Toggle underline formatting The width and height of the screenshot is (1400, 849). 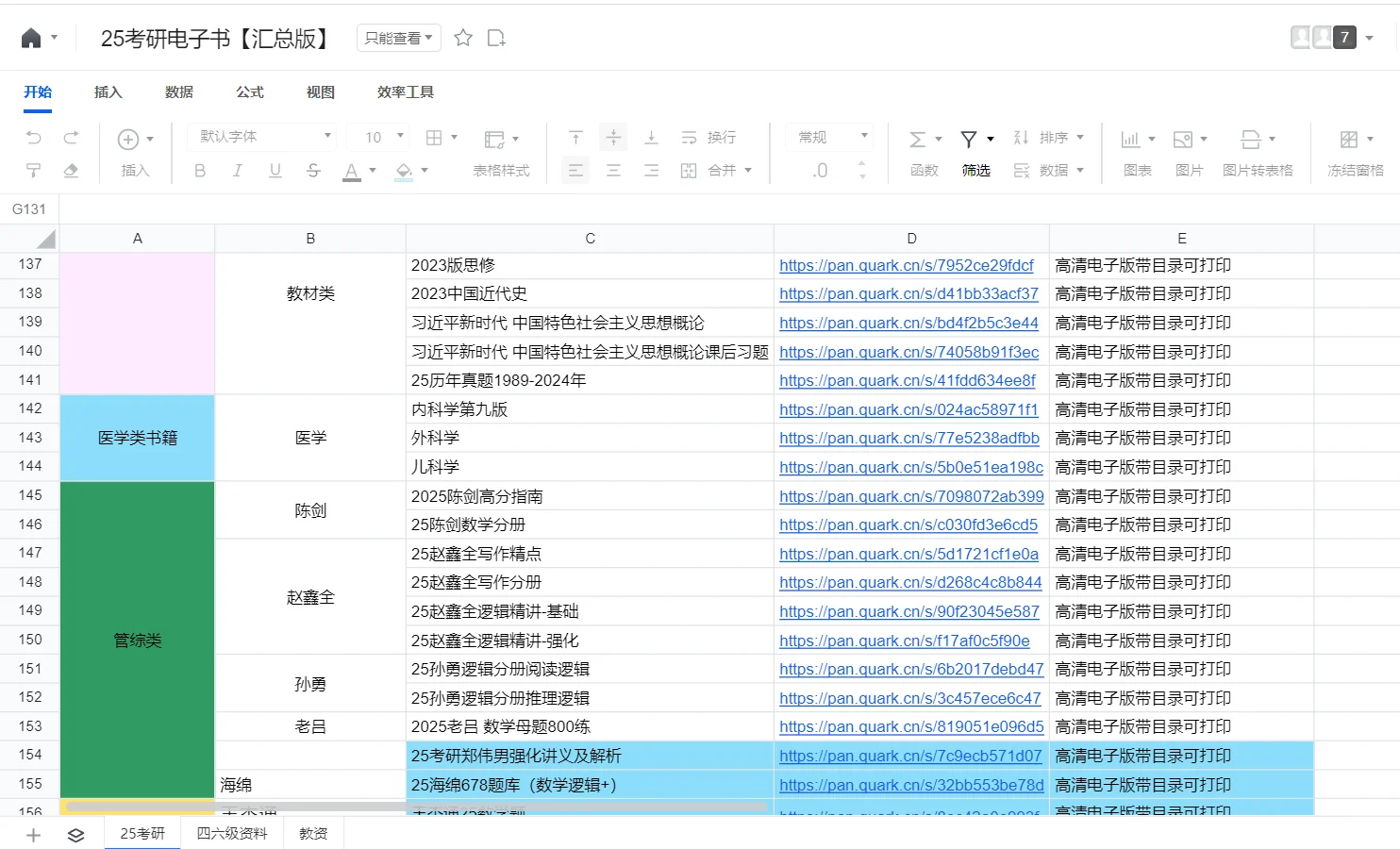pos(275,171)
